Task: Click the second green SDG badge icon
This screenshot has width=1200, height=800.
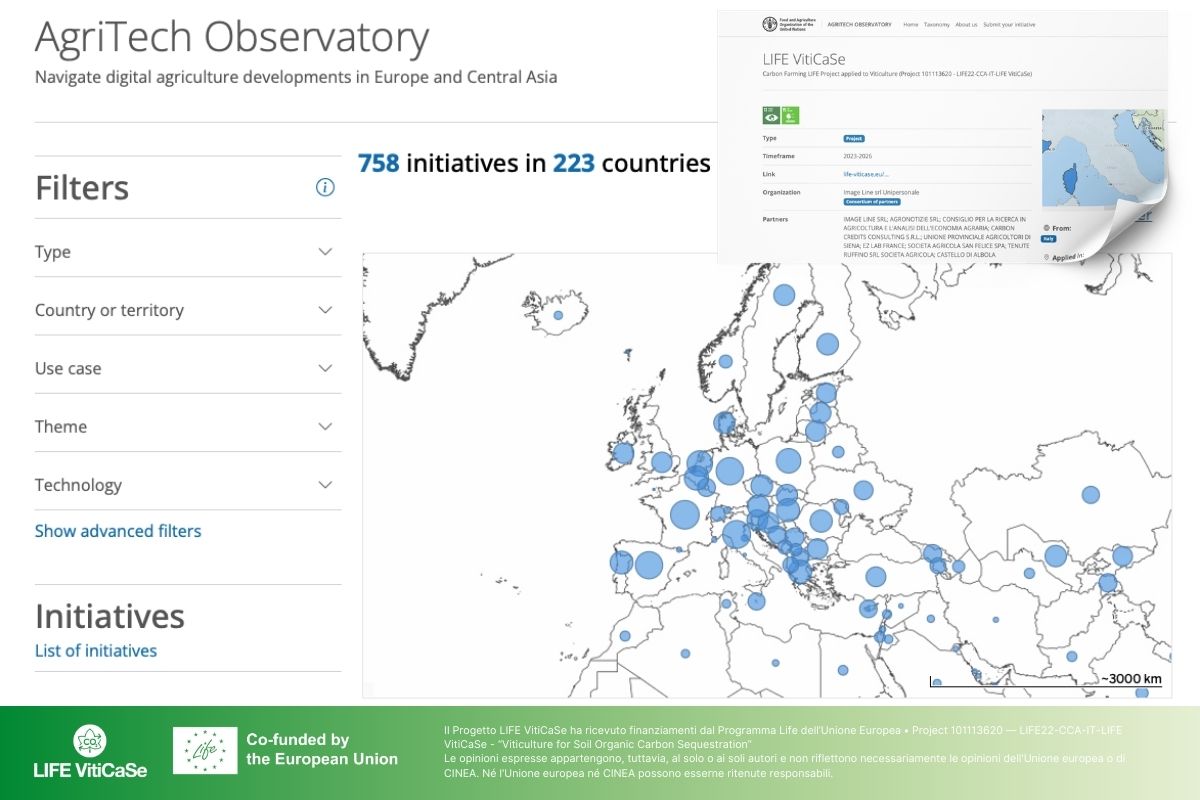Action: [789, 115]
